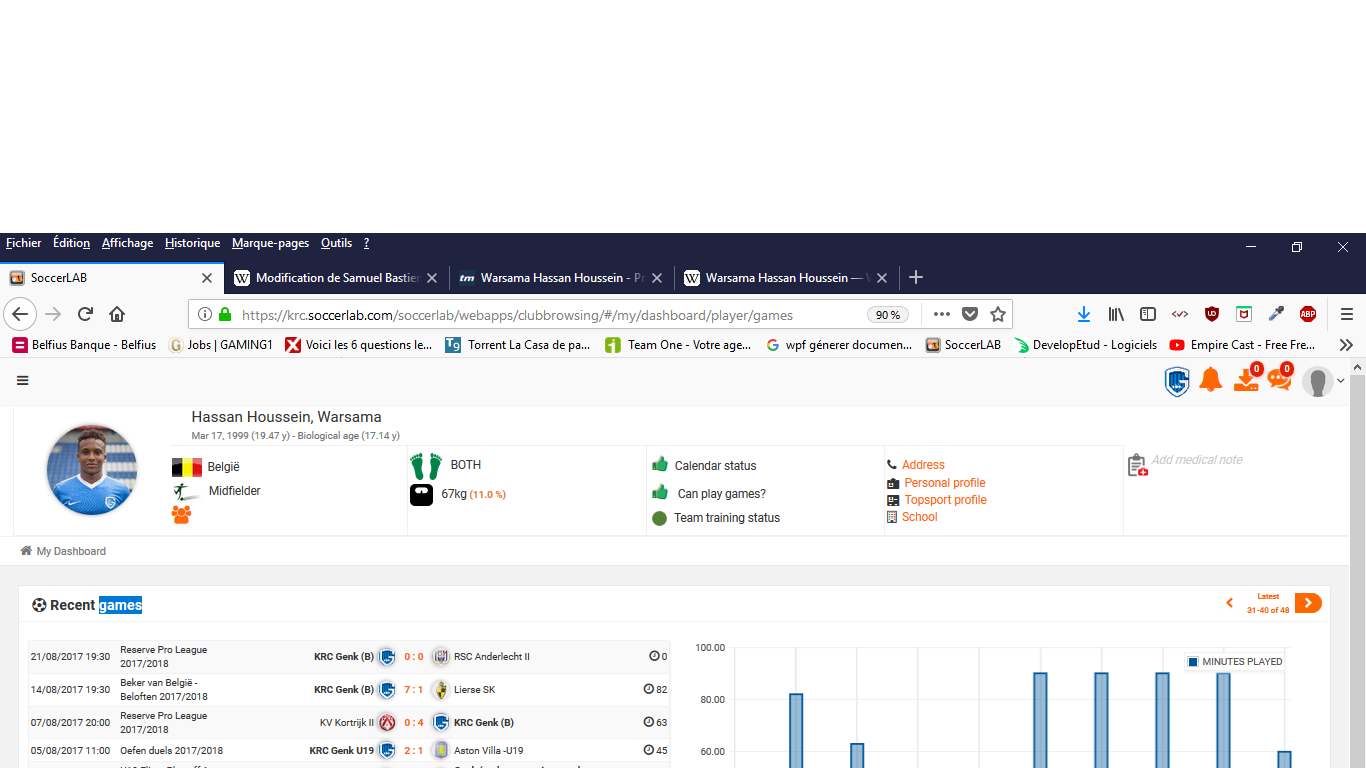Viewport: 1366px width, 768px height.
Task: Open the Historique menu
Action: (x=192, y=243)
